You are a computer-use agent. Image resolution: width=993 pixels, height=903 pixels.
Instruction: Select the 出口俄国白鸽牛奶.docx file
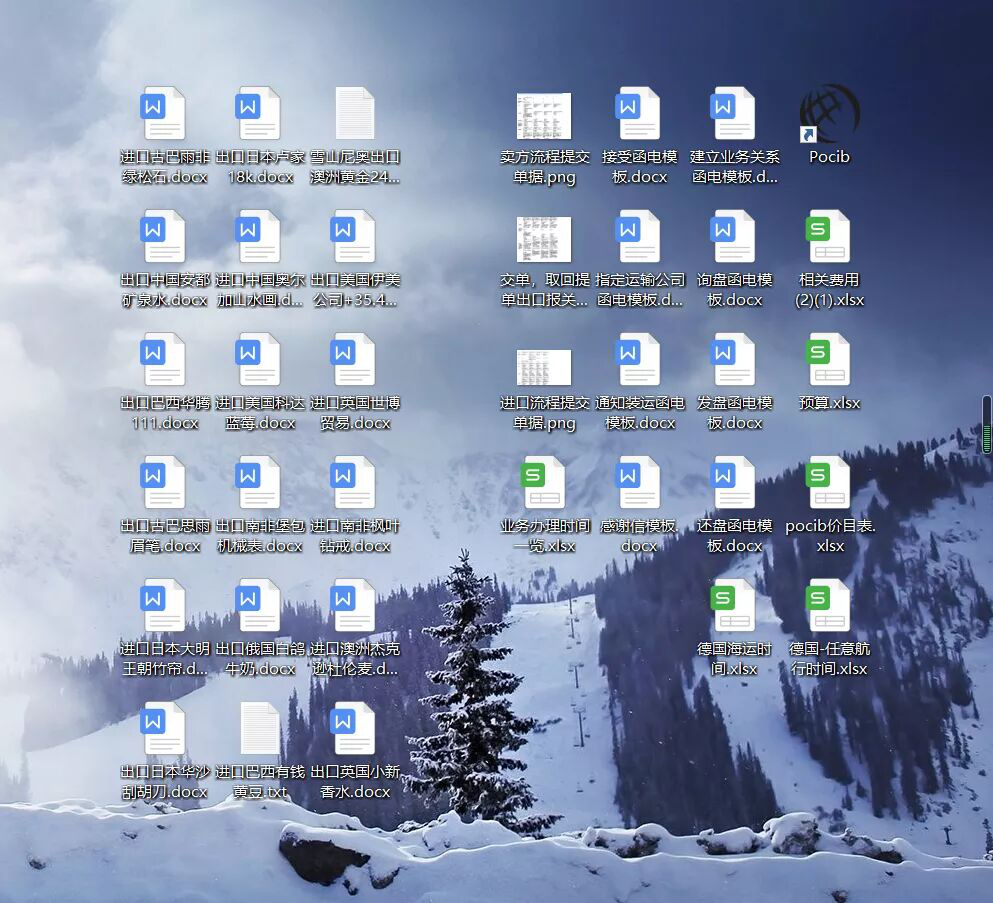(260, 607)
